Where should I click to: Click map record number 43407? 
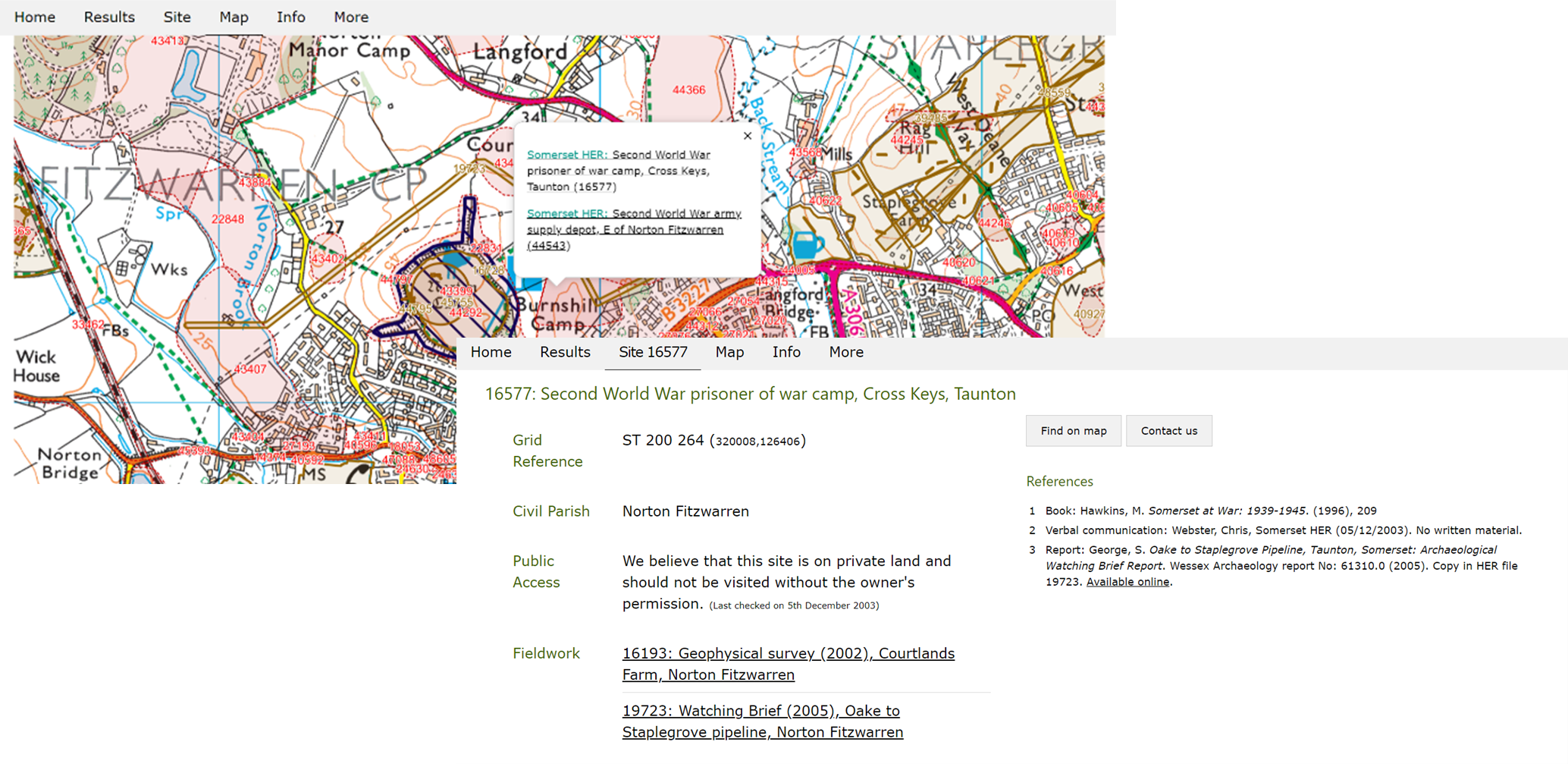249,369
